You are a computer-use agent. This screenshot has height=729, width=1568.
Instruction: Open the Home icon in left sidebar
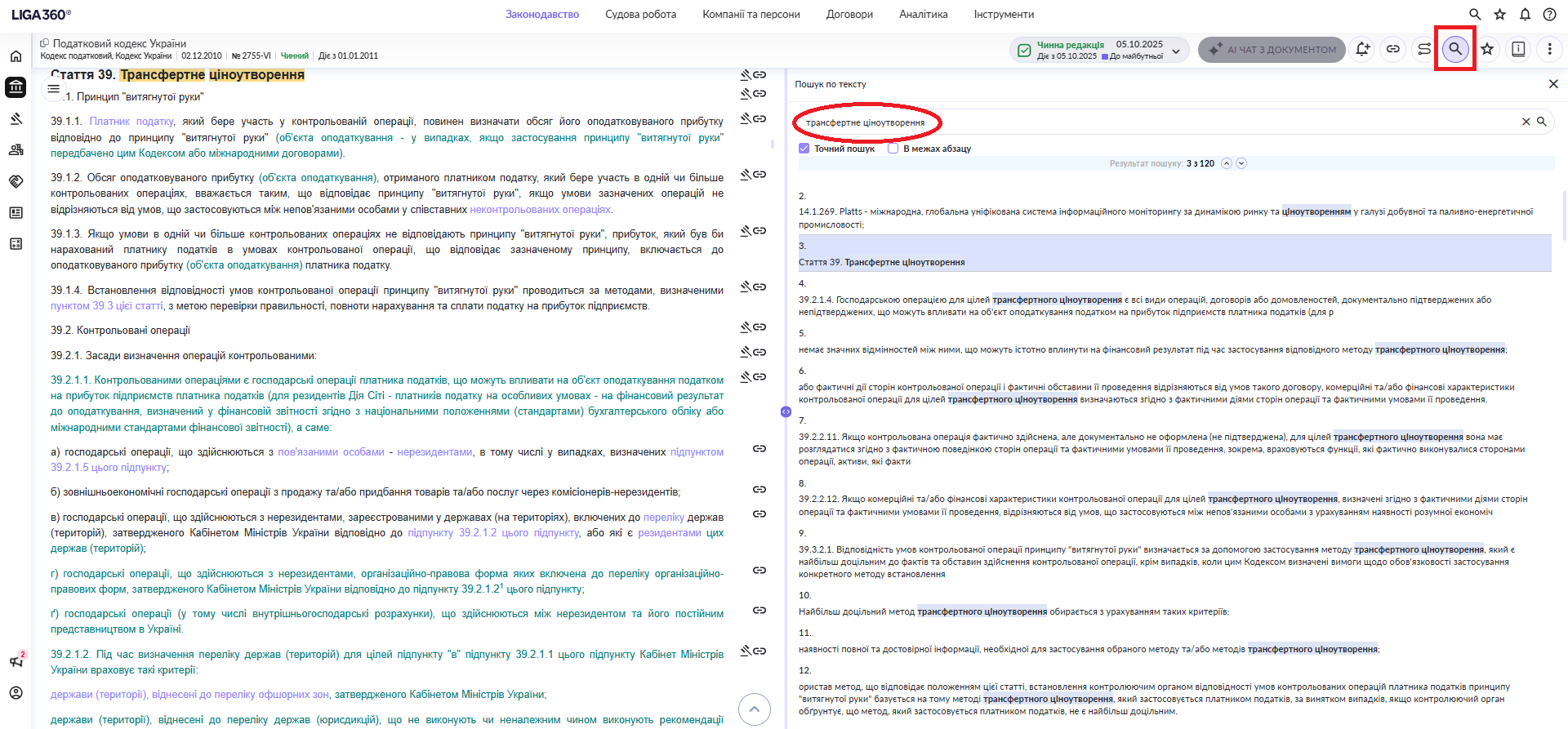16,56
